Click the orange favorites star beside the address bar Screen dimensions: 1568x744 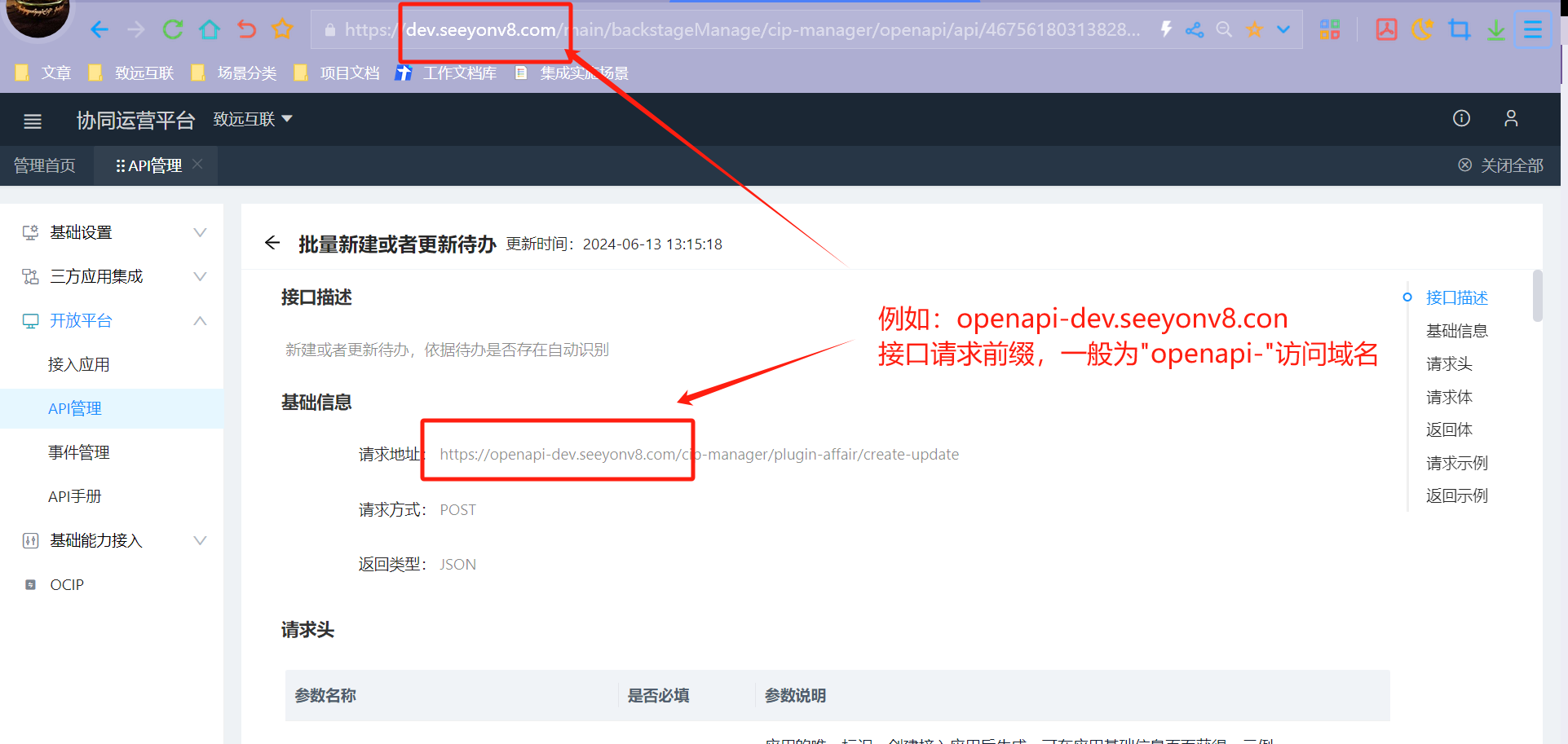point(282,29)
